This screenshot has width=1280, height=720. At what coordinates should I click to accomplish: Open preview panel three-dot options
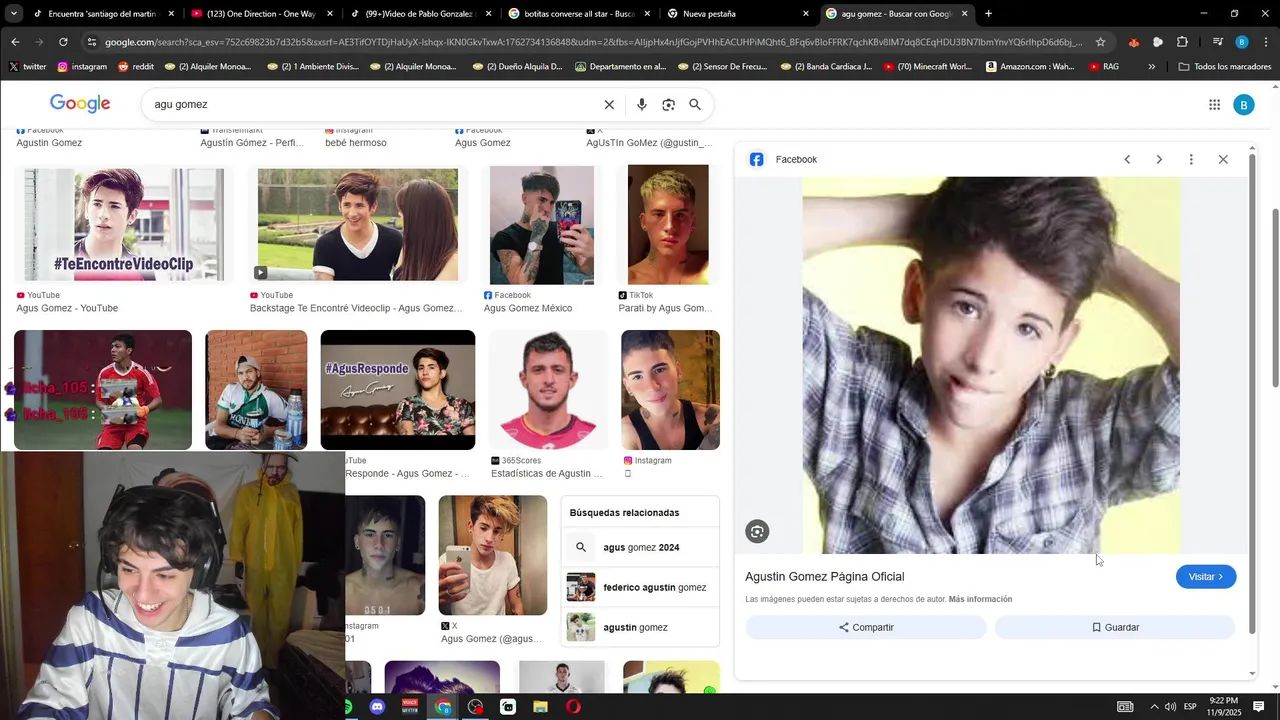tap(1191, 160)
